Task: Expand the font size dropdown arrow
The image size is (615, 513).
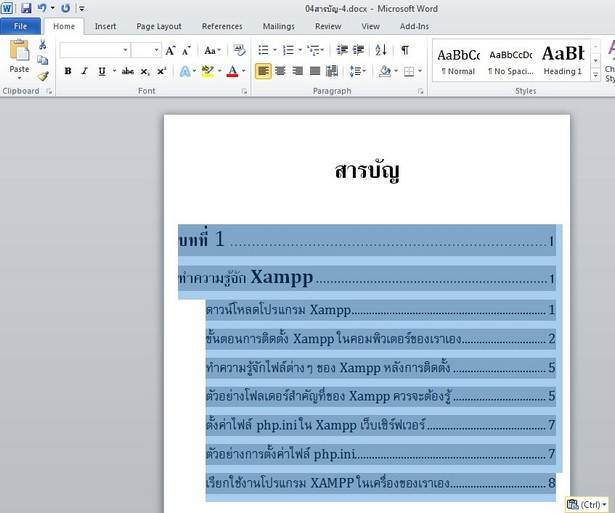Action: pos(156,50)
